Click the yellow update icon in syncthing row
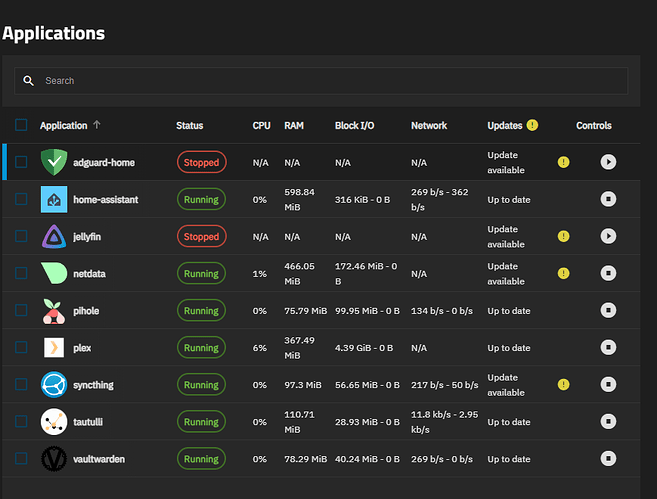 click(x=564, y=384)
